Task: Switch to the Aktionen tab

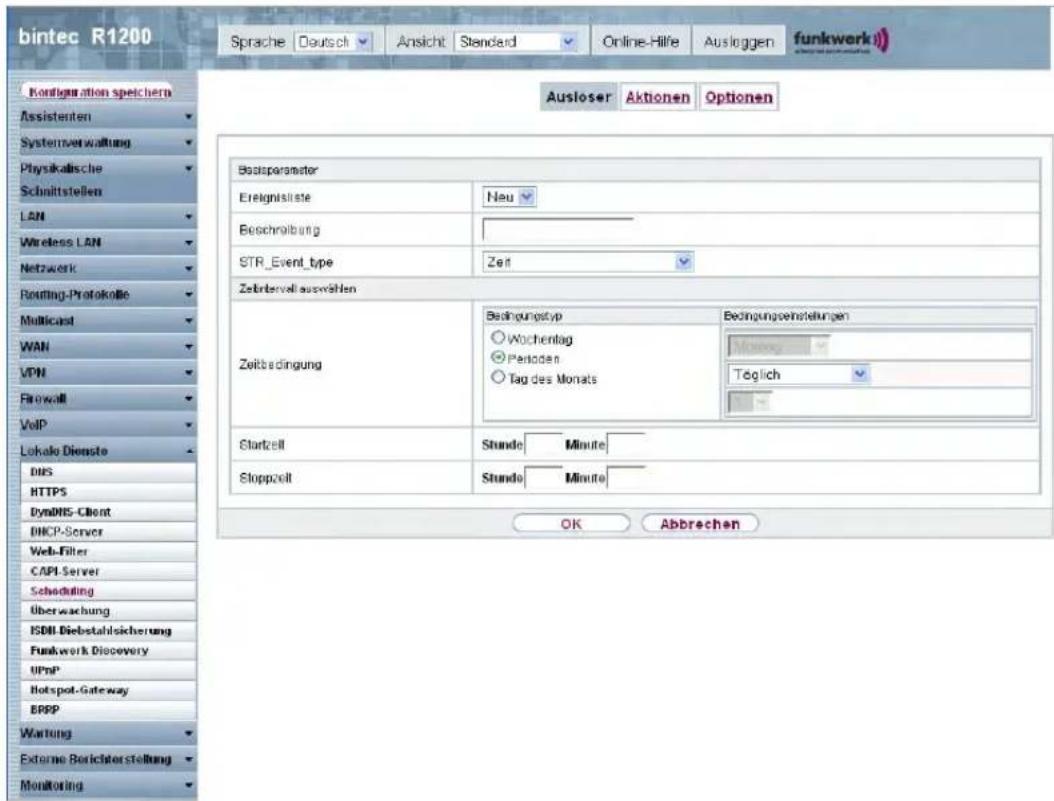Action: point(657,97)
